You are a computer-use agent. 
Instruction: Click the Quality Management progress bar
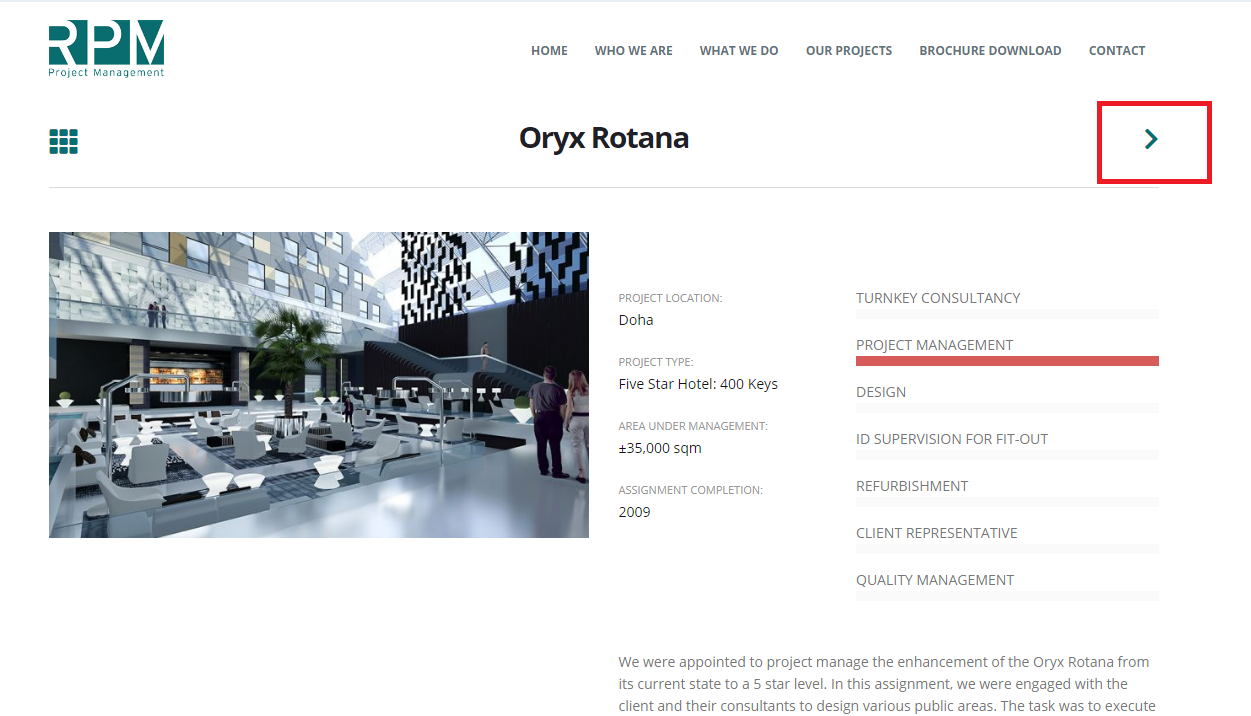click(x=1007, y=596)
